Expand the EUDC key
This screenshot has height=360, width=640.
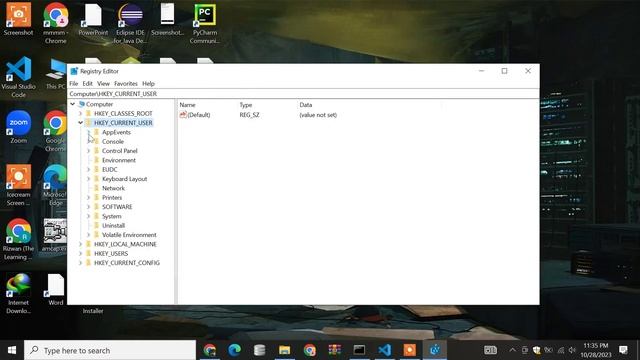click(88, 169)
